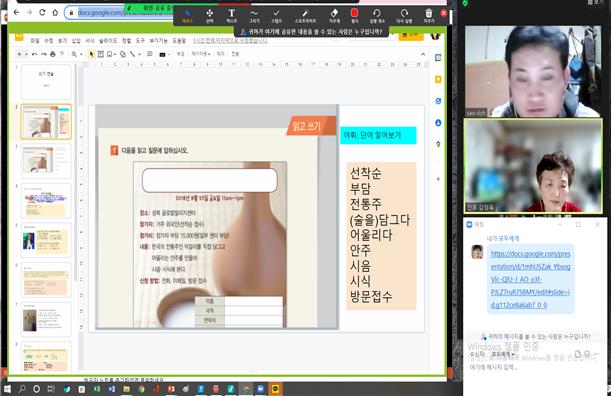
Task: Click the chat message input field
Action: pos(534,367)
